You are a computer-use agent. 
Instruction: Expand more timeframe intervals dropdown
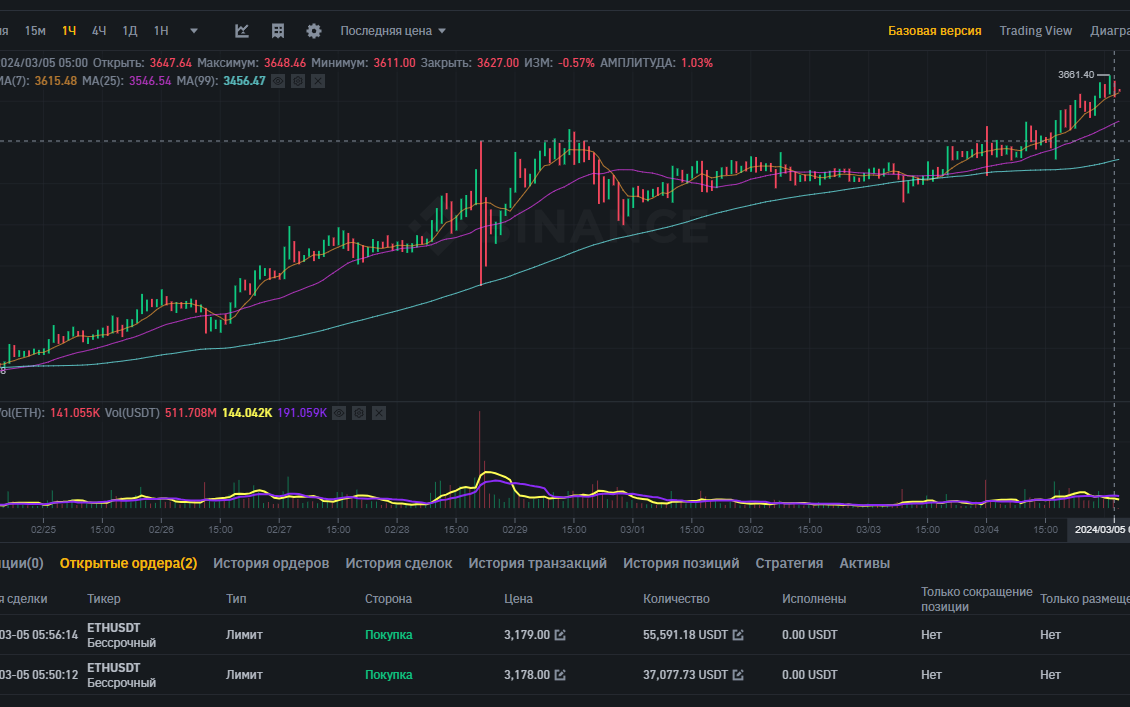tap(194, 31)
